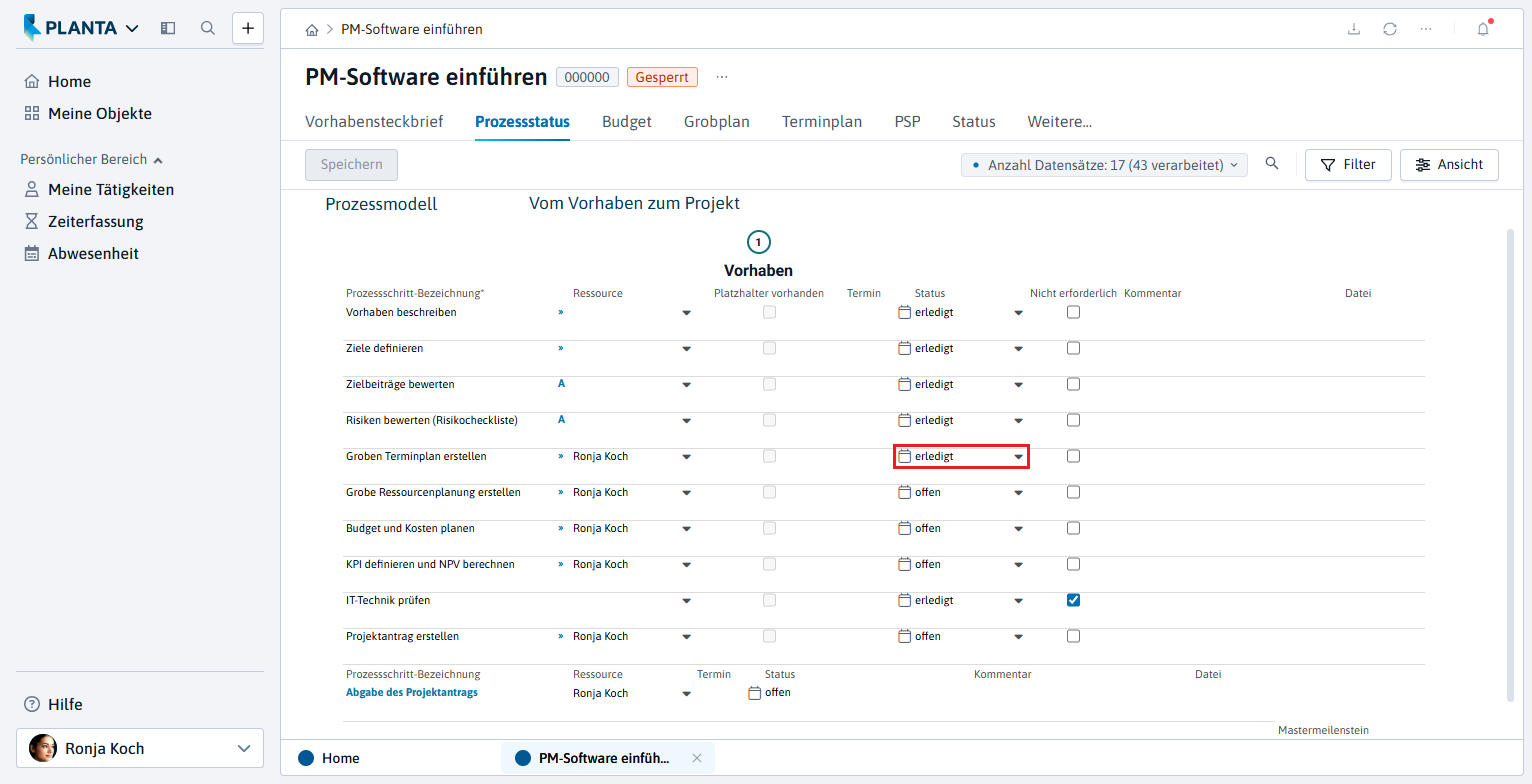
Task: Click the plus button to create new
Action: pos(248,28)
